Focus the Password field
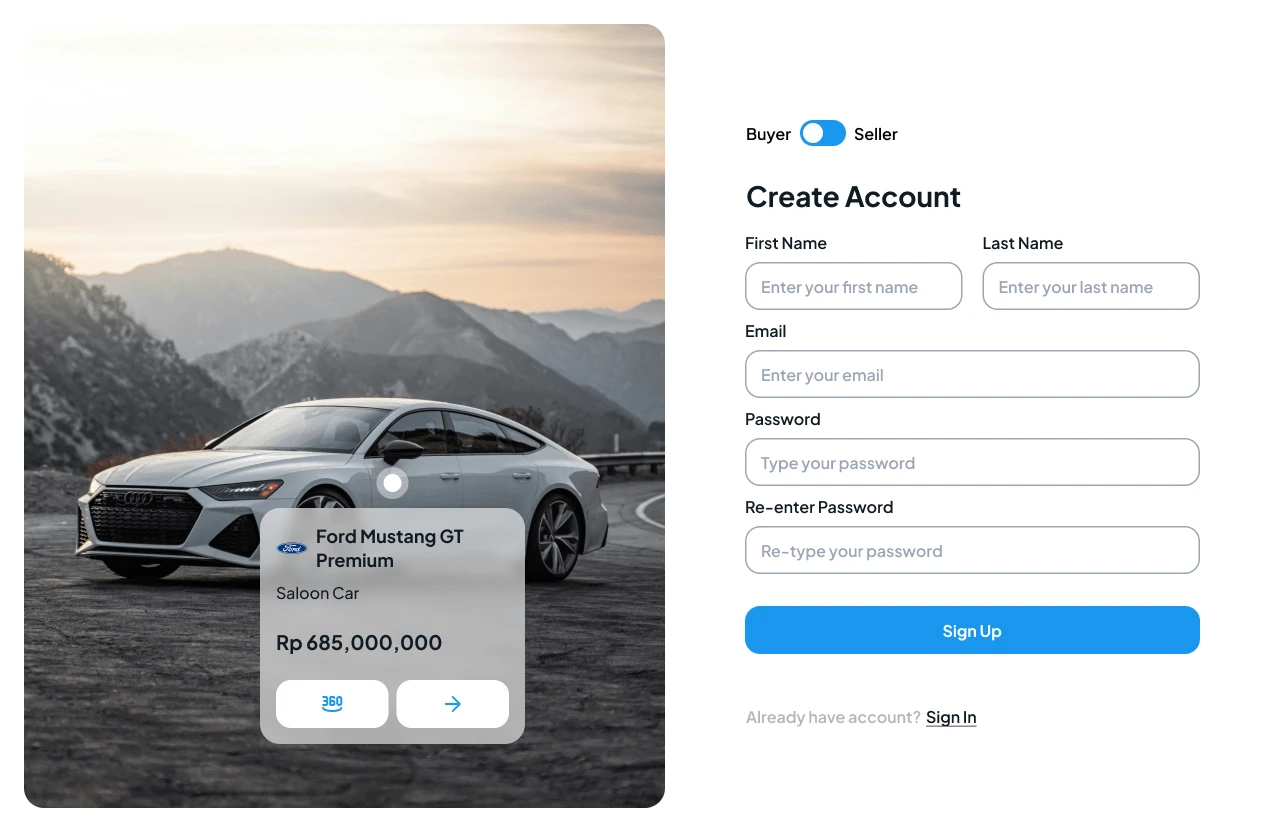This screenshot has width=1280, height=832. pos(972,462)
